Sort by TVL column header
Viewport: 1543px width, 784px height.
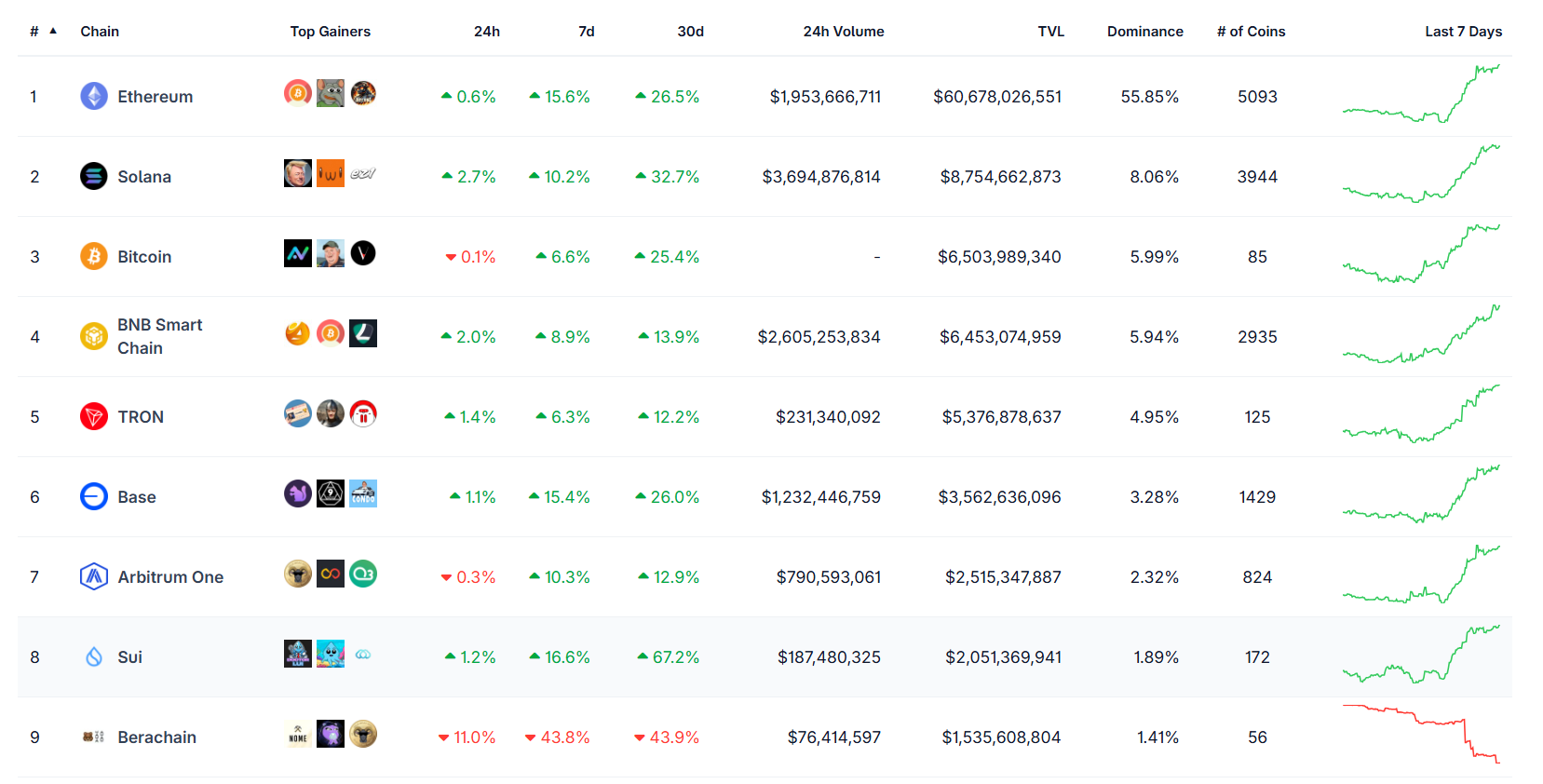(x=1050, y=32)
